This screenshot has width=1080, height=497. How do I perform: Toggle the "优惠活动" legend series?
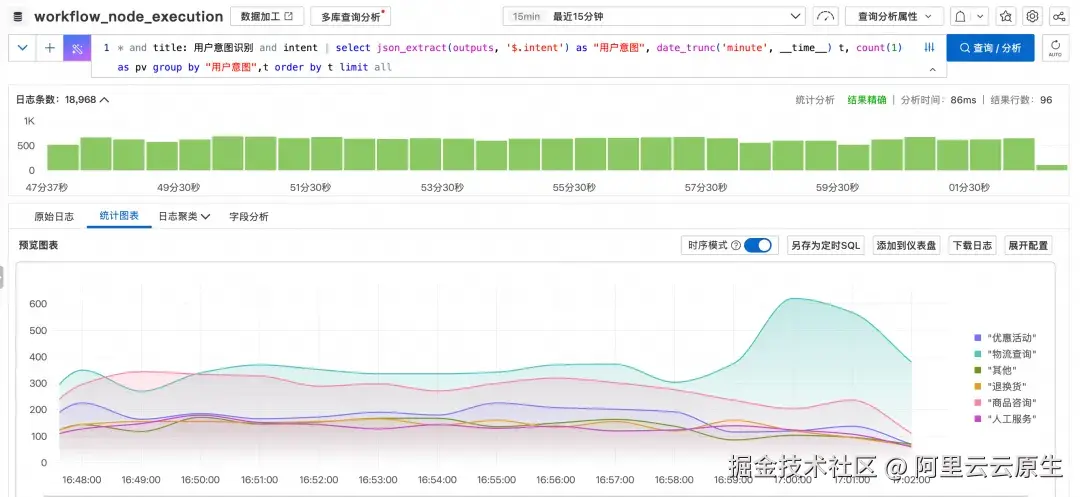tap(1006, 338)
